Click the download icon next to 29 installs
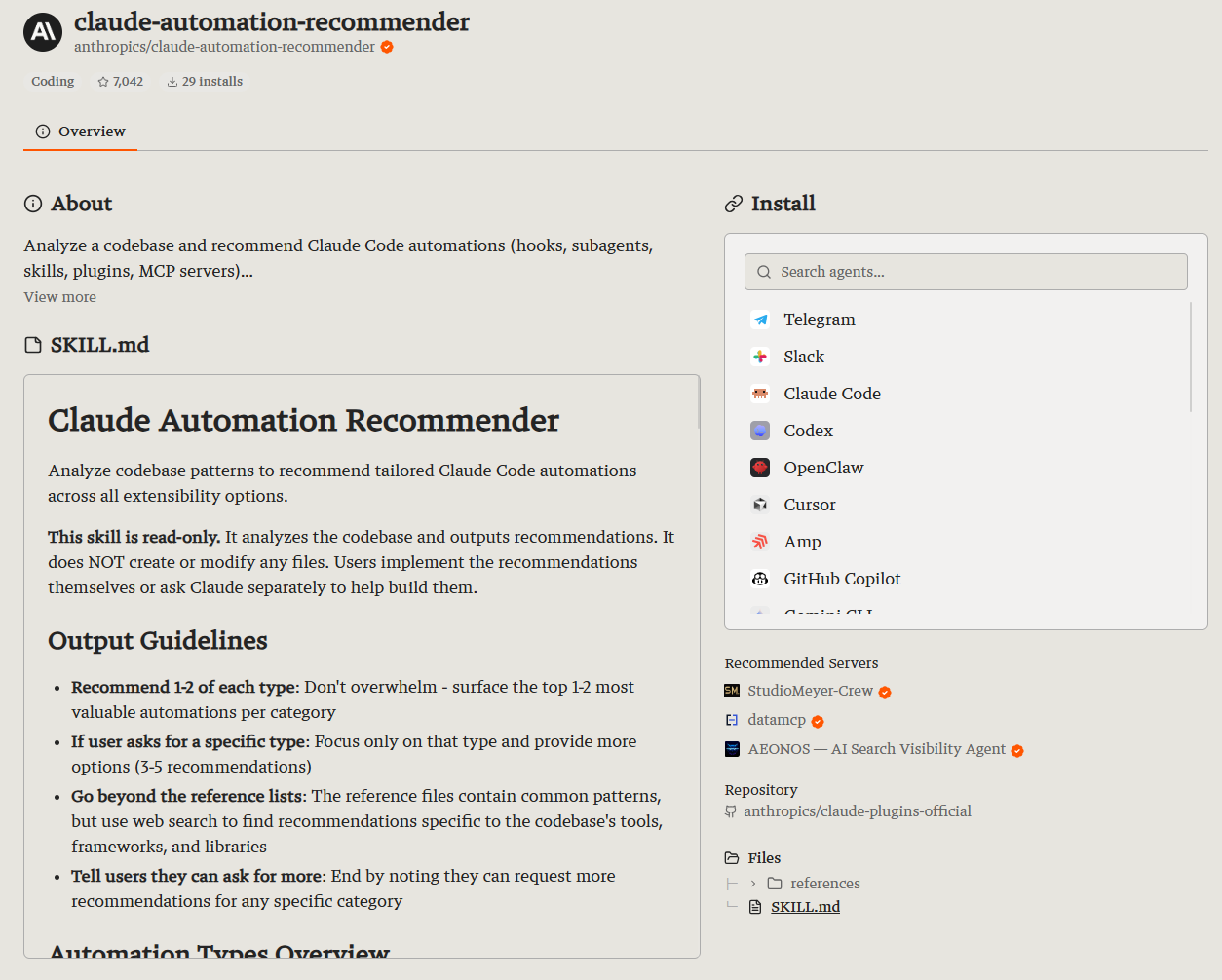This screenshot has height=980, width=1222. (172, 82)
